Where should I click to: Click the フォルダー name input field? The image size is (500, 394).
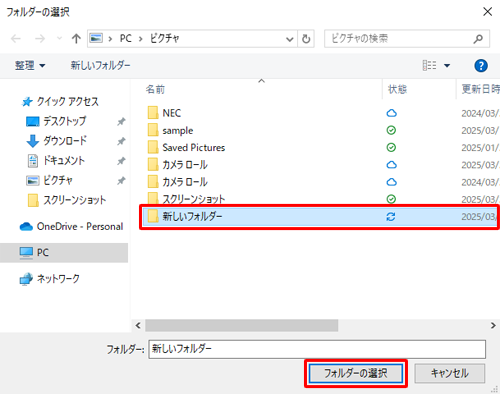click(317, 349)
